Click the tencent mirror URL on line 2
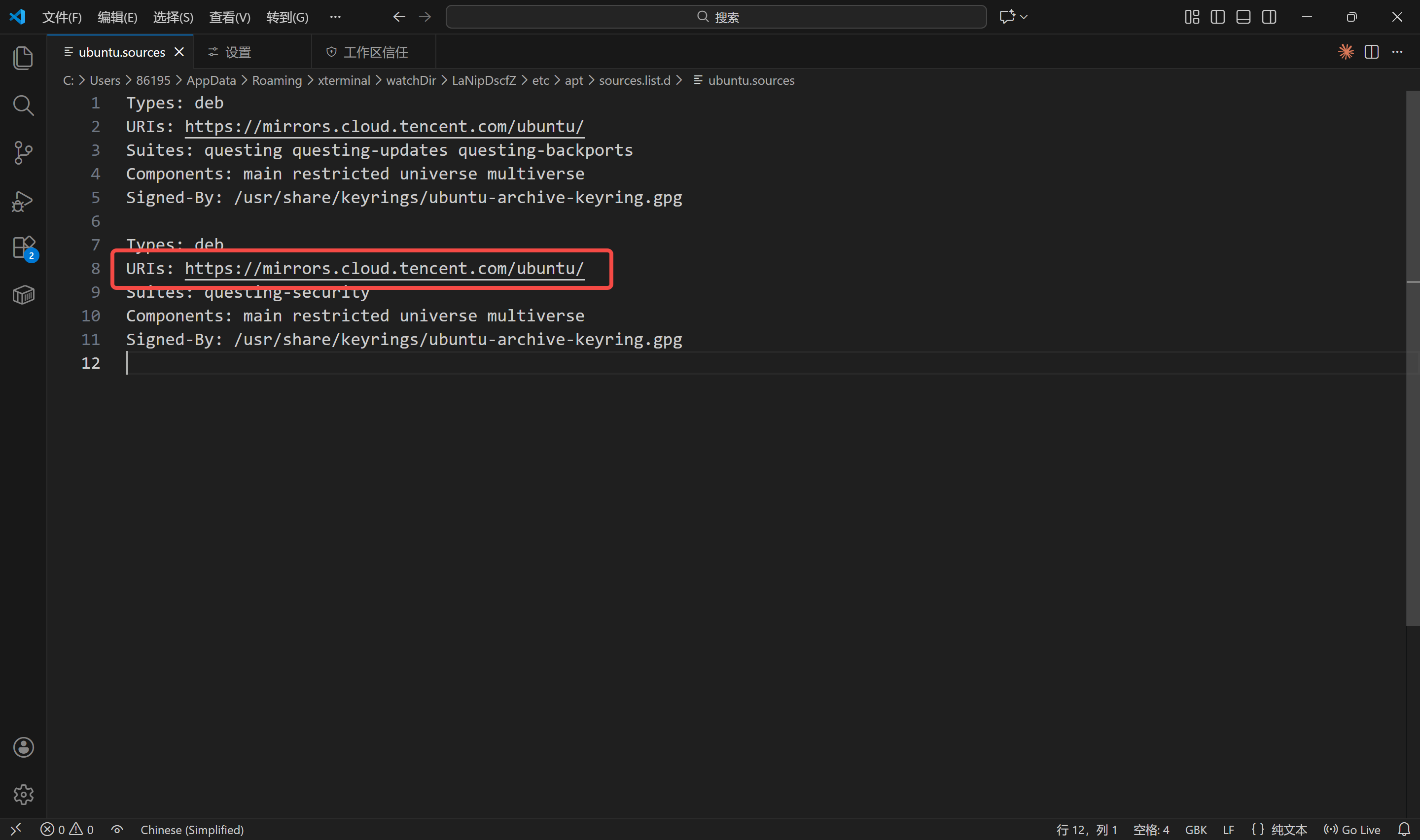 [x=384, y=126]
